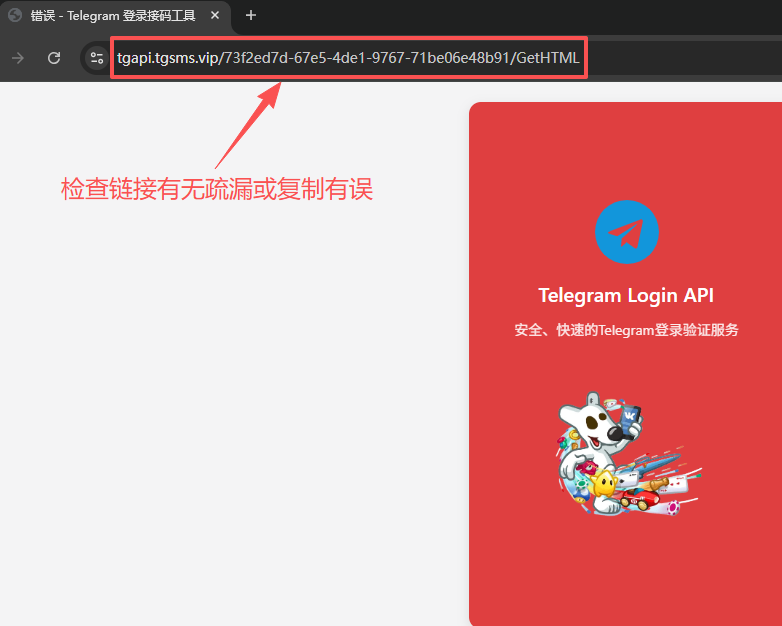Click the browser forward arrow
The width and height of the screenshot is (782, 626).
[x=18, y=58]
